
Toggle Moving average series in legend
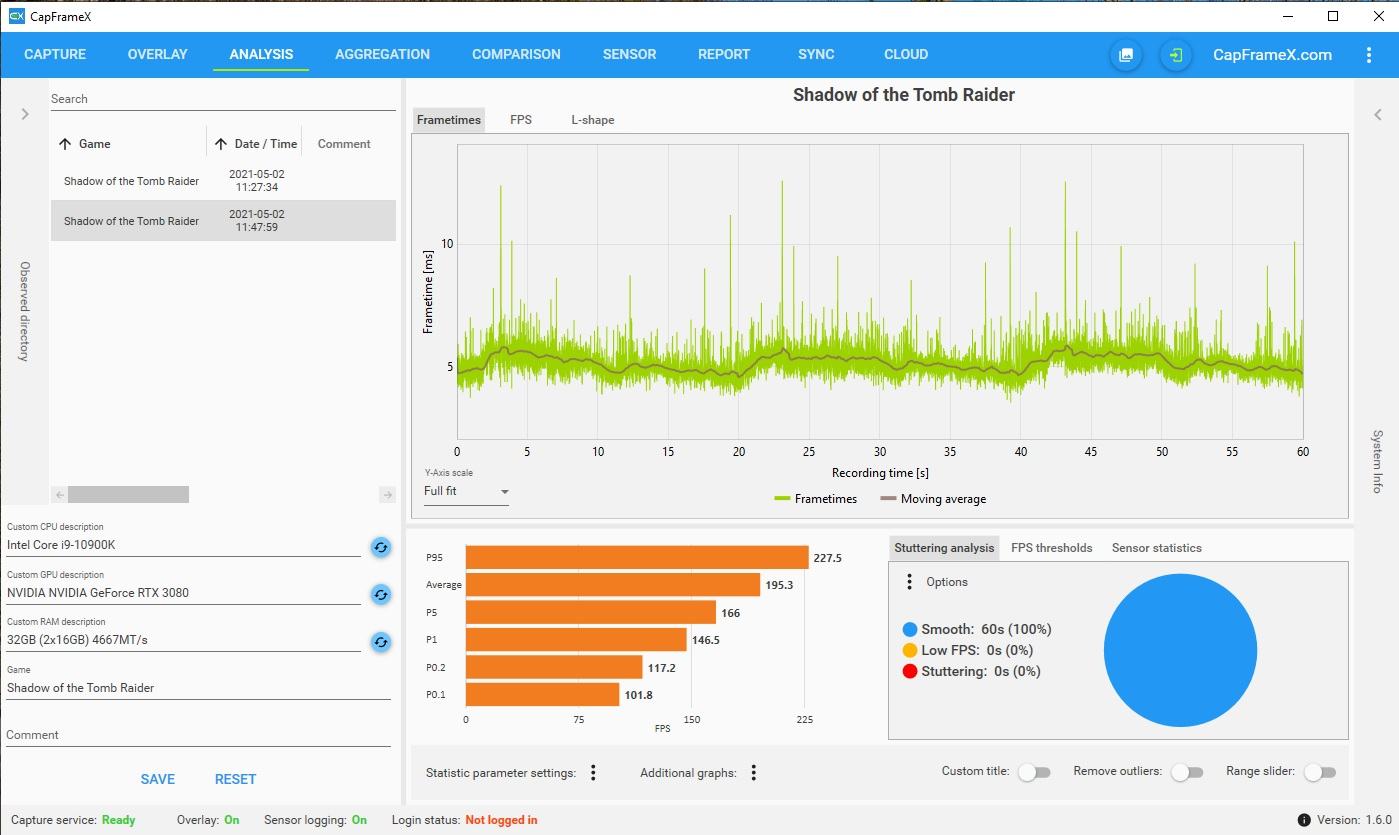point(933,499)
